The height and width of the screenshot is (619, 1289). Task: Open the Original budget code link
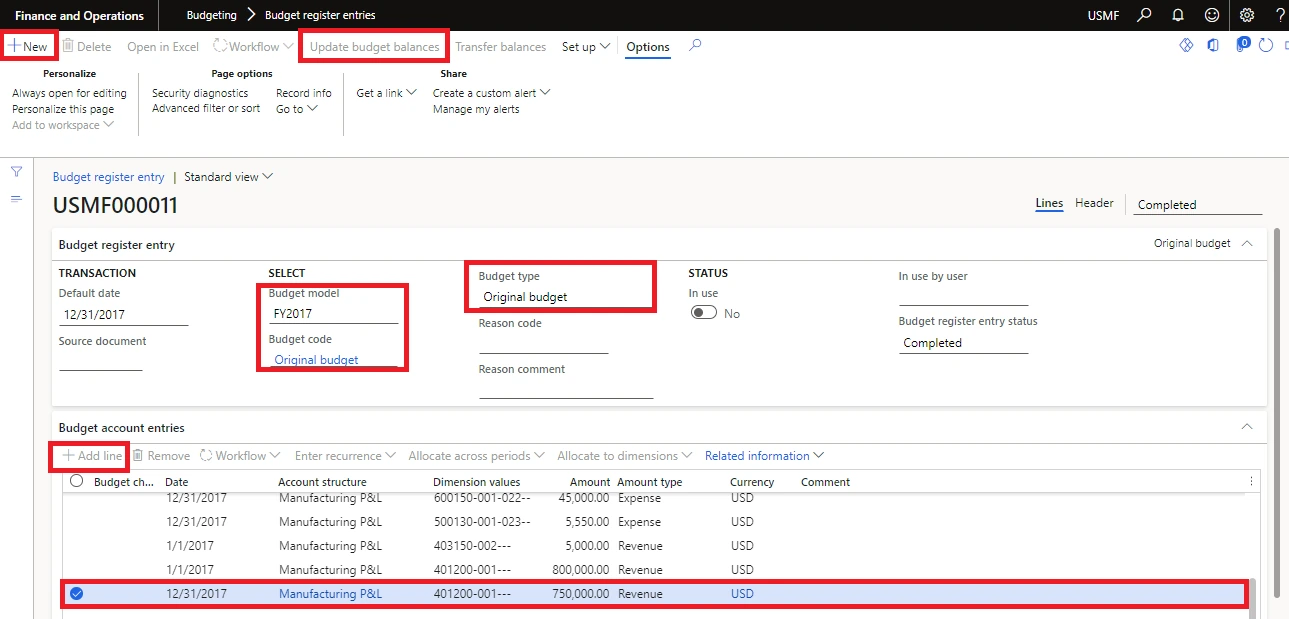(316, 360)
